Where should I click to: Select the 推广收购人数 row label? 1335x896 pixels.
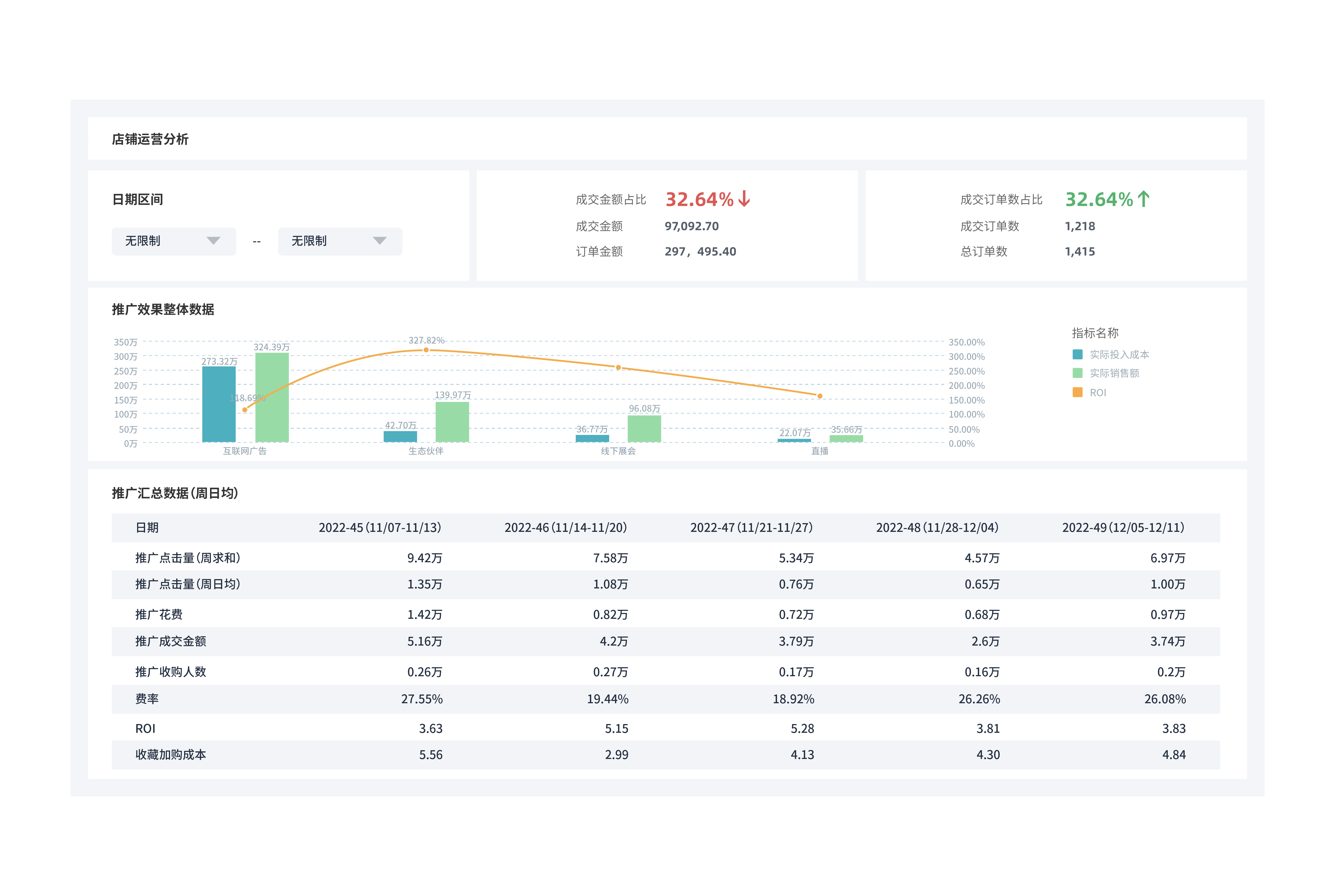(x=171, y=672)
